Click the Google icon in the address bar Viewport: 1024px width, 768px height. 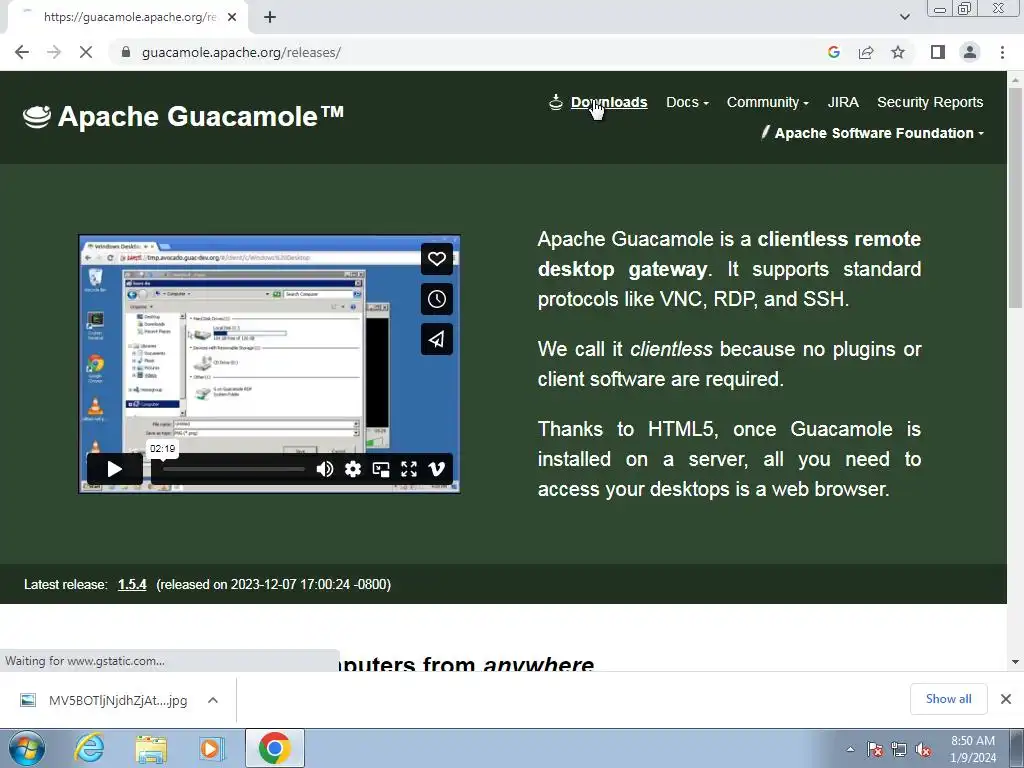pyautogui.click(x=834, y=52)
